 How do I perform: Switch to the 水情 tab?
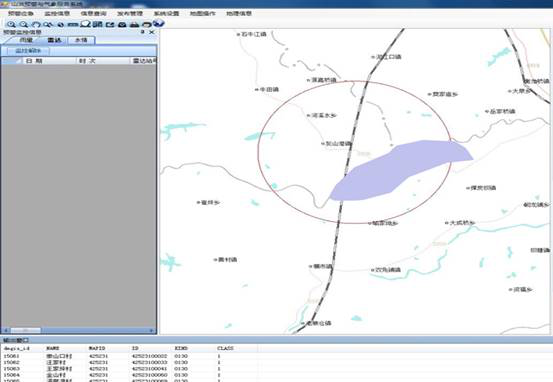pyautogui.click(x=81, y=40)
